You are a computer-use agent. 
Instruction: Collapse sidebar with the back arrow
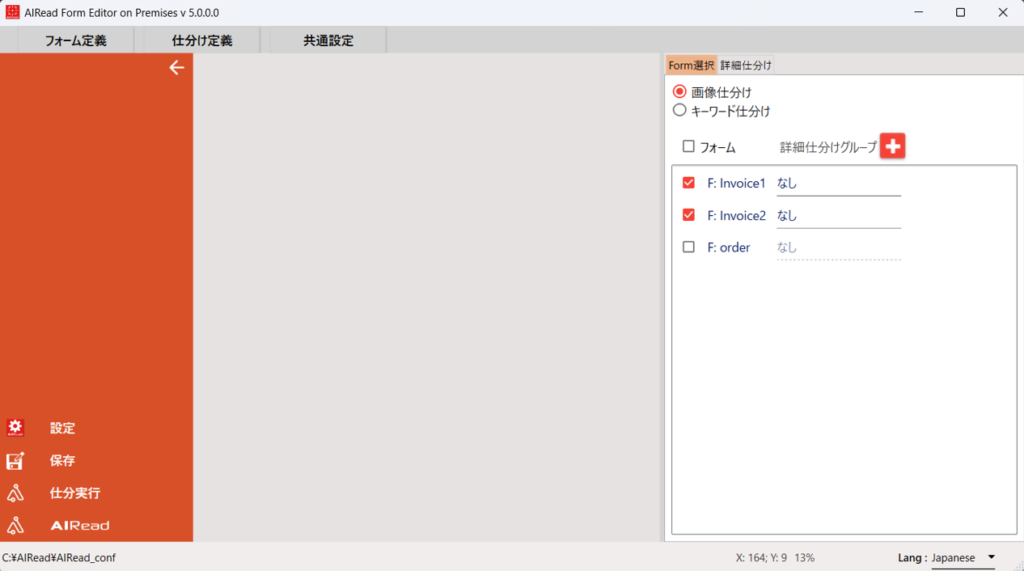tap(176, 67)
